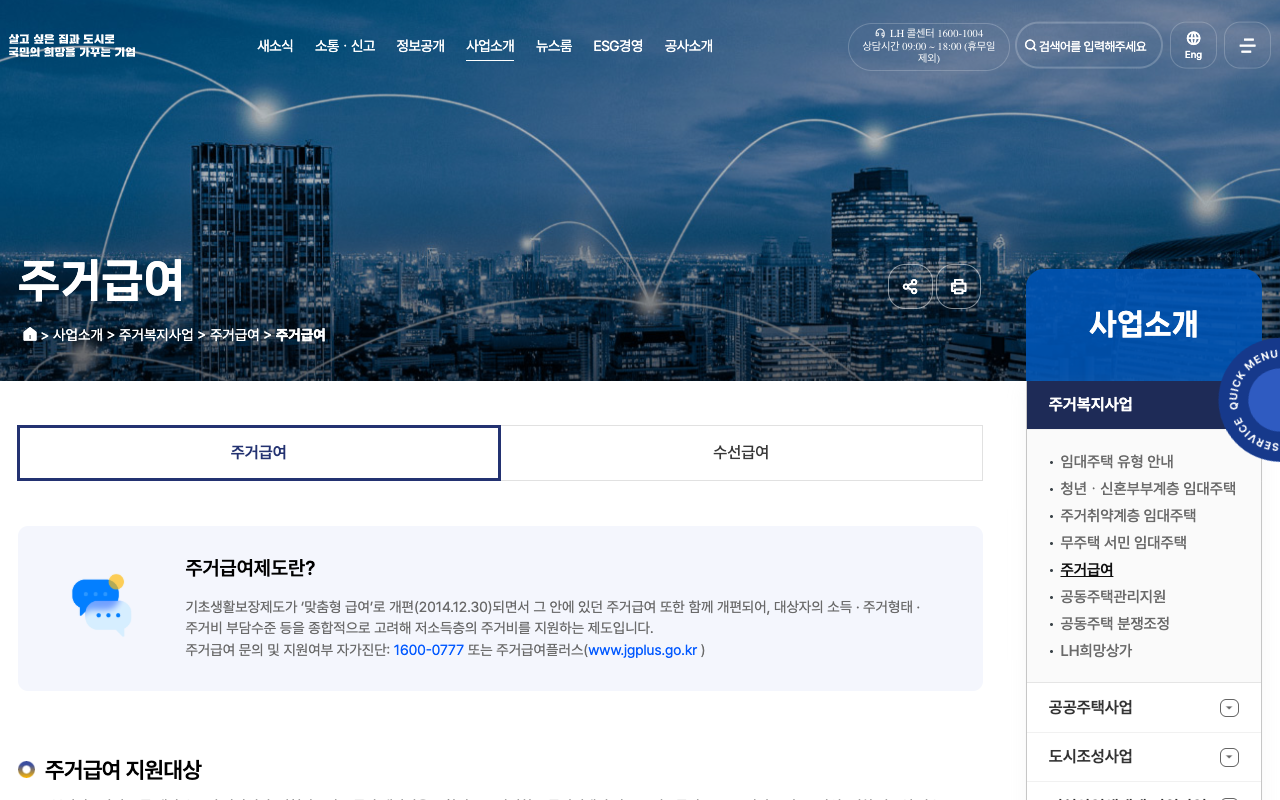Click 사업소개 in the breadcrumb

point(78,335)
